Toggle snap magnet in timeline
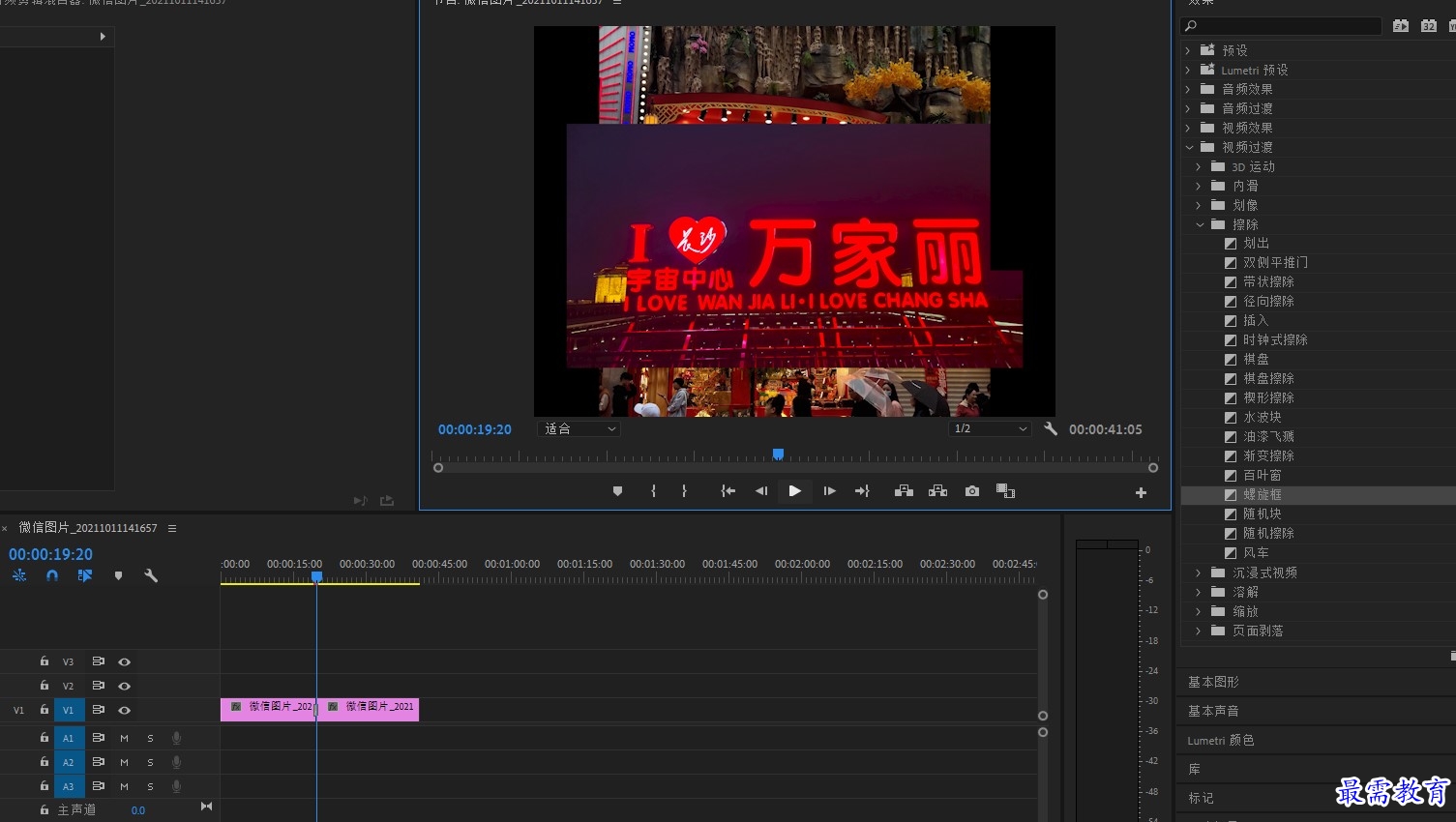The height and width of the screenshot is (822, 1456). click(x=52, y=575)
